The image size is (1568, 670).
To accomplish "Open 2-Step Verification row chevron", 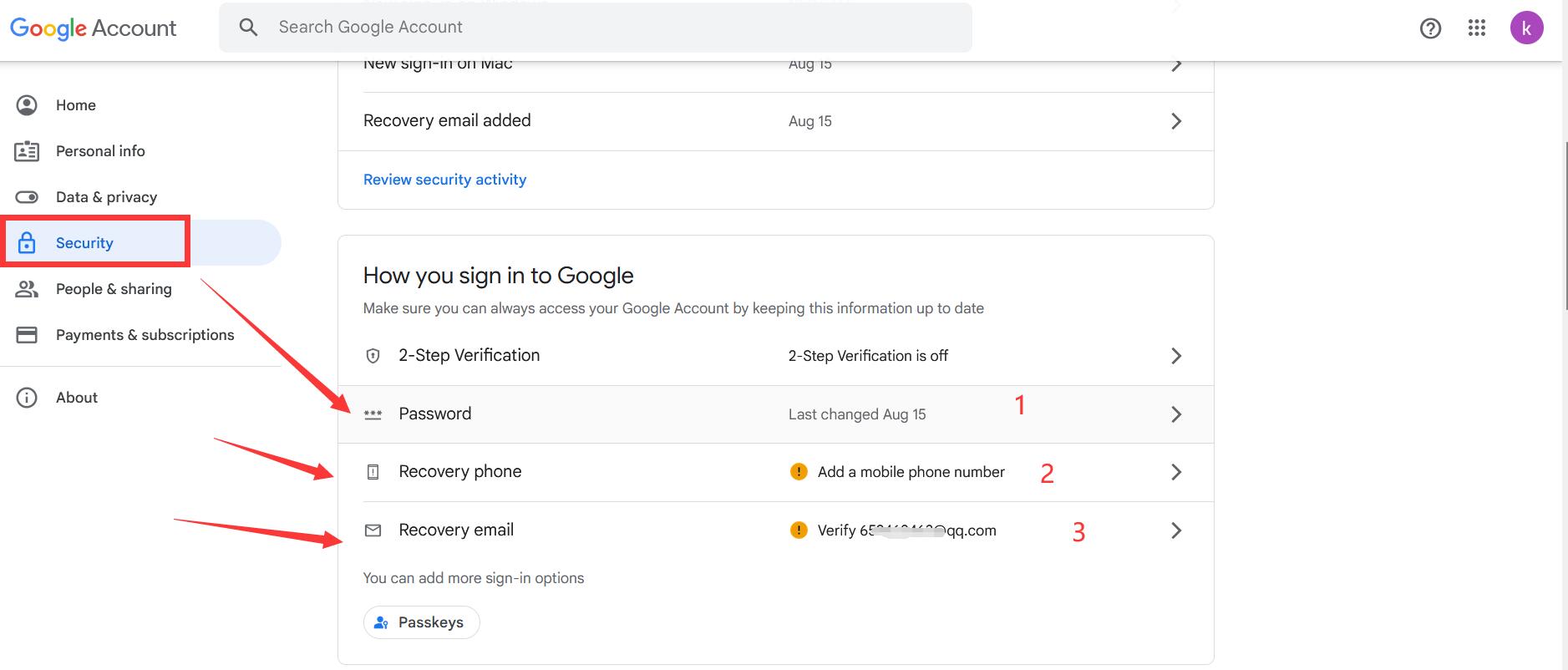I will click(1176, 356).
